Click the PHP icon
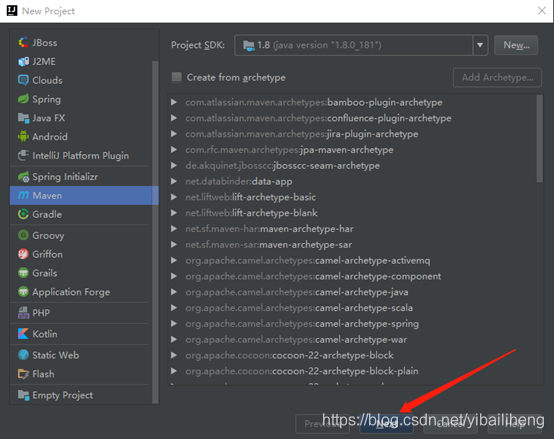The image size is (554, 439). [23, 313]
